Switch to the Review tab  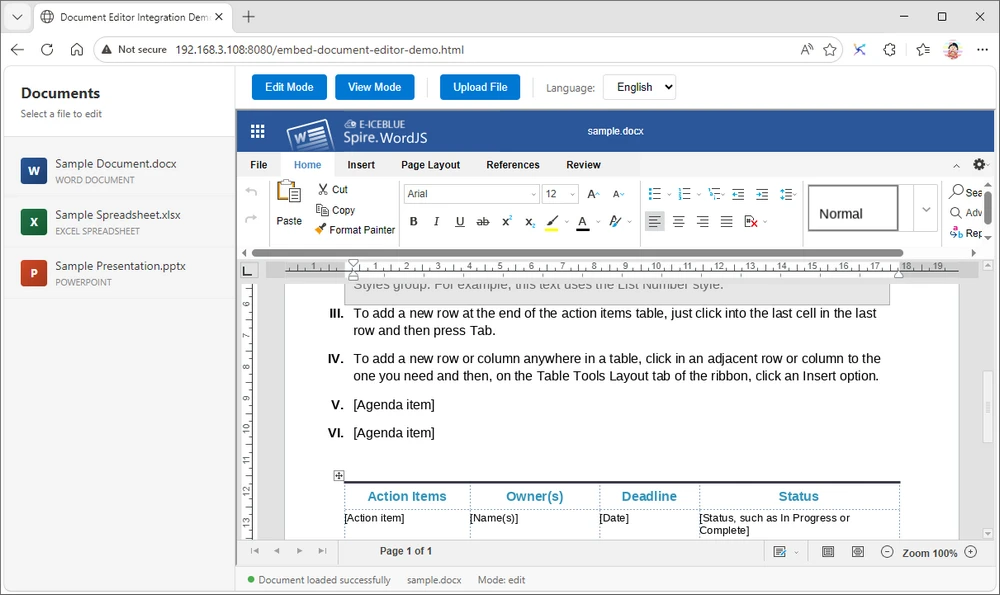pos(584,165)
